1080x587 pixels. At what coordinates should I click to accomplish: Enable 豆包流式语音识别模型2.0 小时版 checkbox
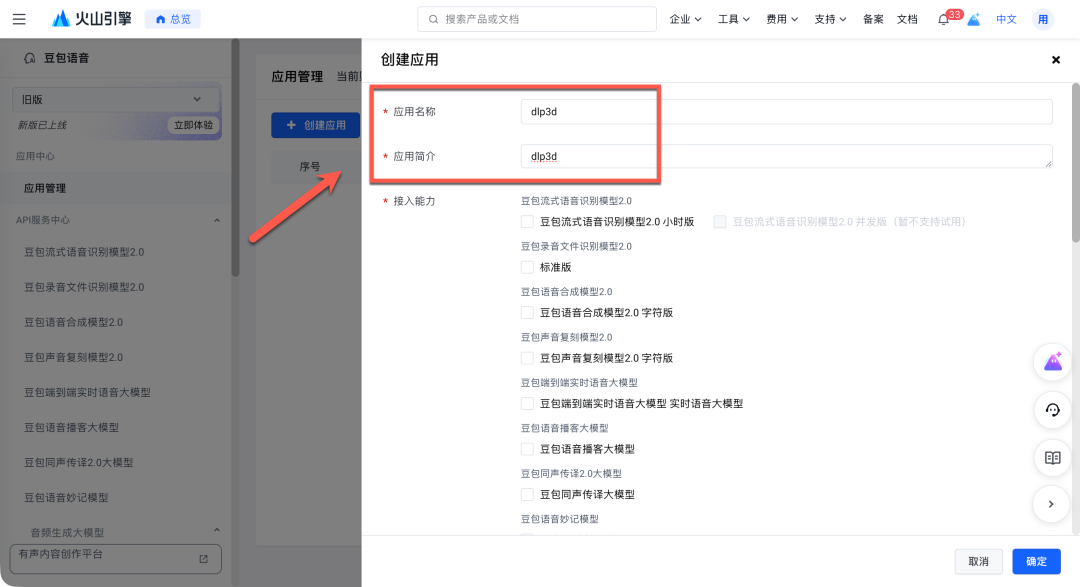point(527,222)
